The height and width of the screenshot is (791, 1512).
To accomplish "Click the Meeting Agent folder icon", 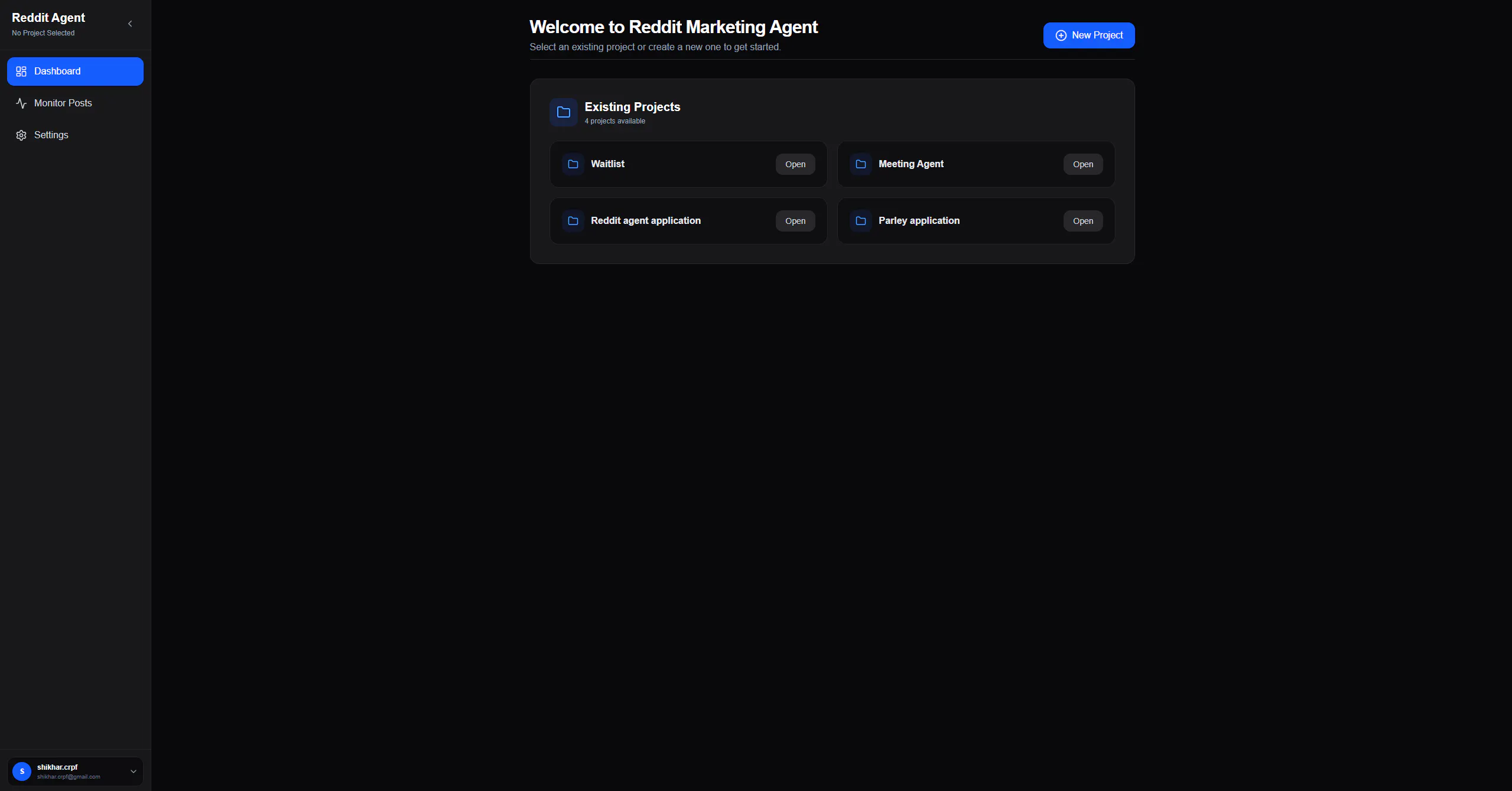I will [x=860, y=164].
